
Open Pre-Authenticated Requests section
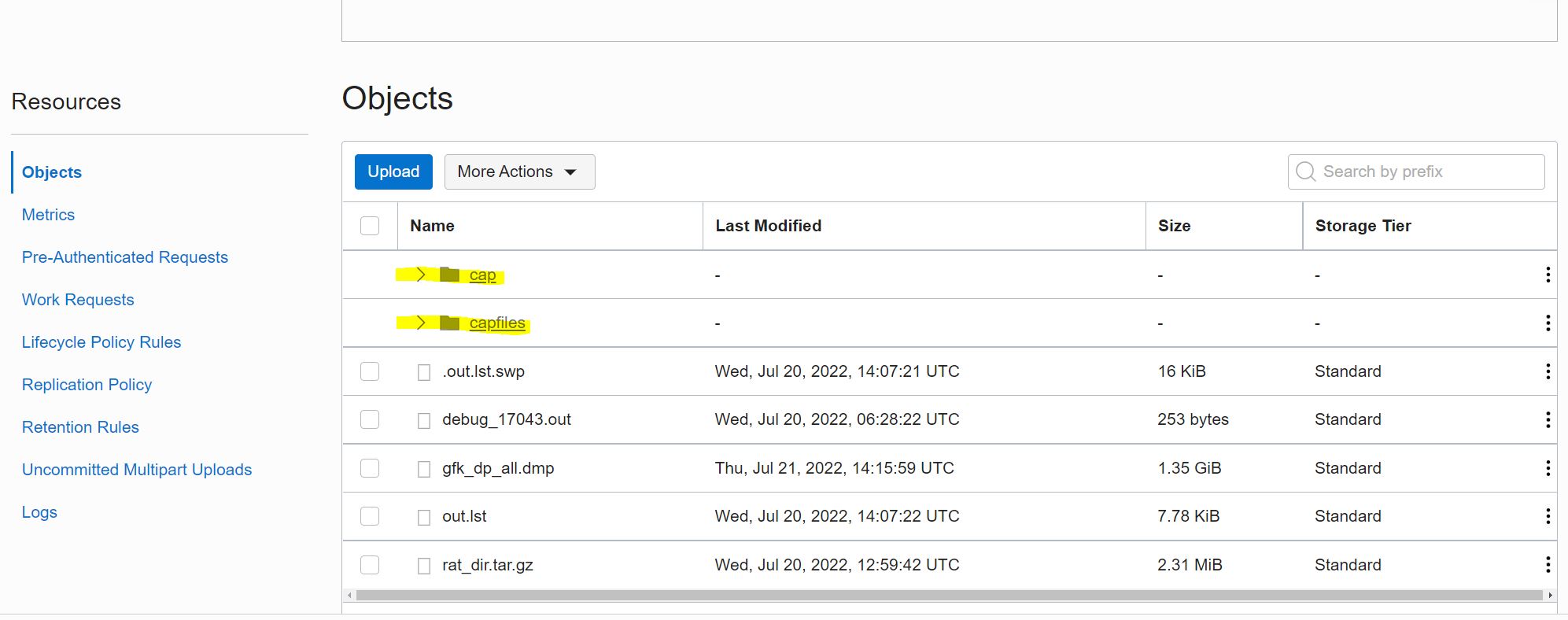click(x=125, y=257)
